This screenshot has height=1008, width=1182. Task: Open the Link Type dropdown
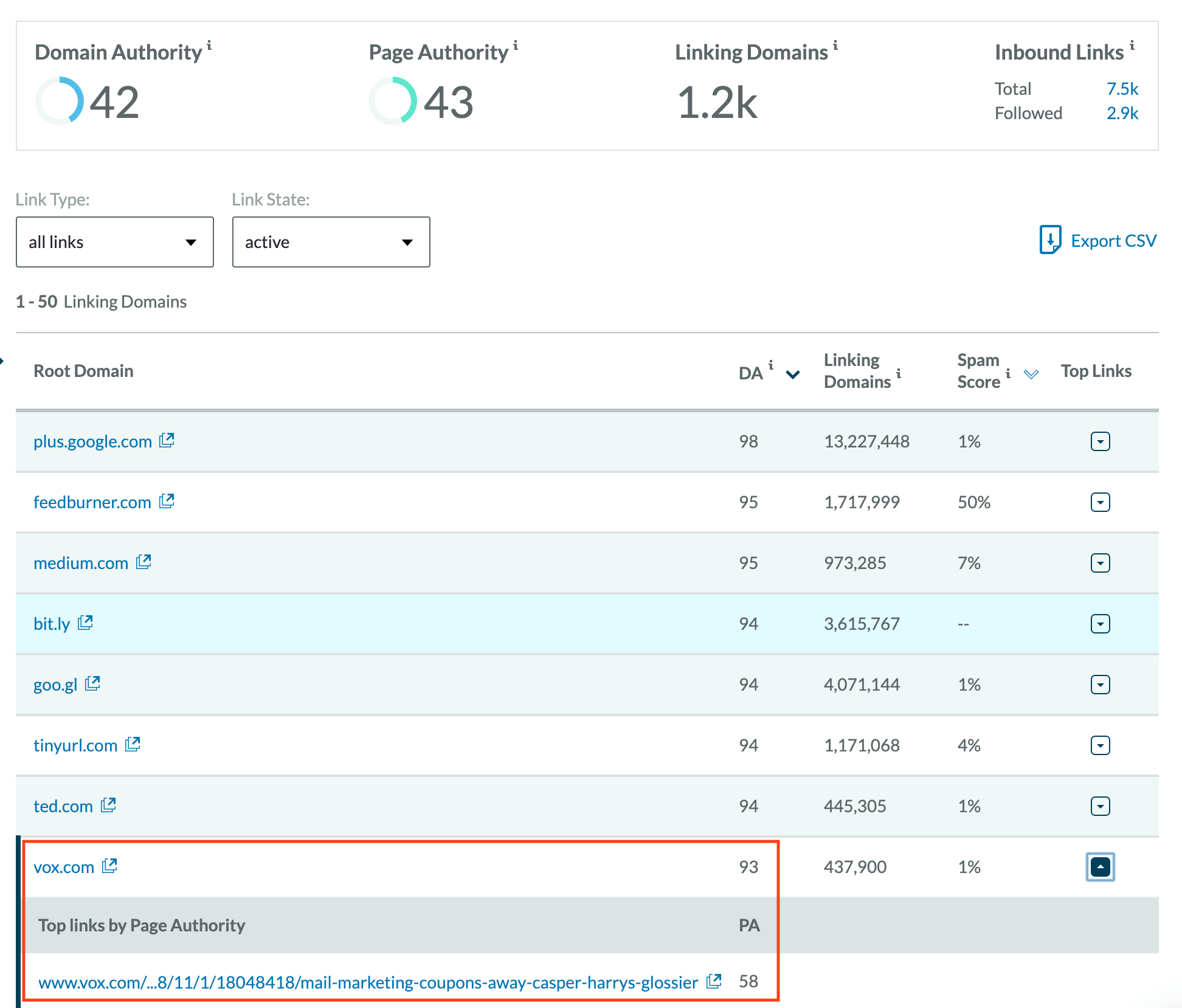[115, 242]
